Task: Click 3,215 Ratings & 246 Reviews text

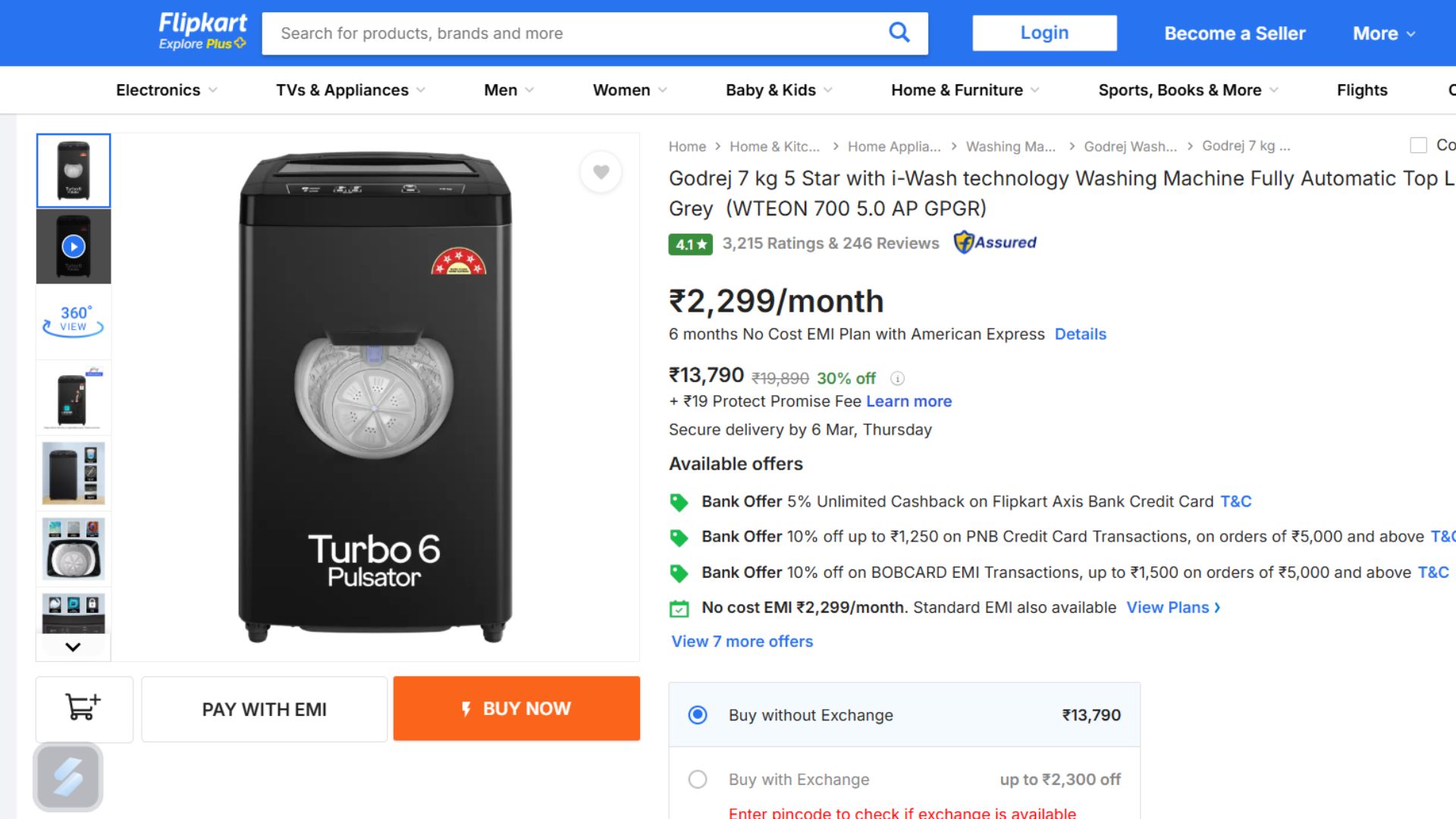Action: [830, 243]
